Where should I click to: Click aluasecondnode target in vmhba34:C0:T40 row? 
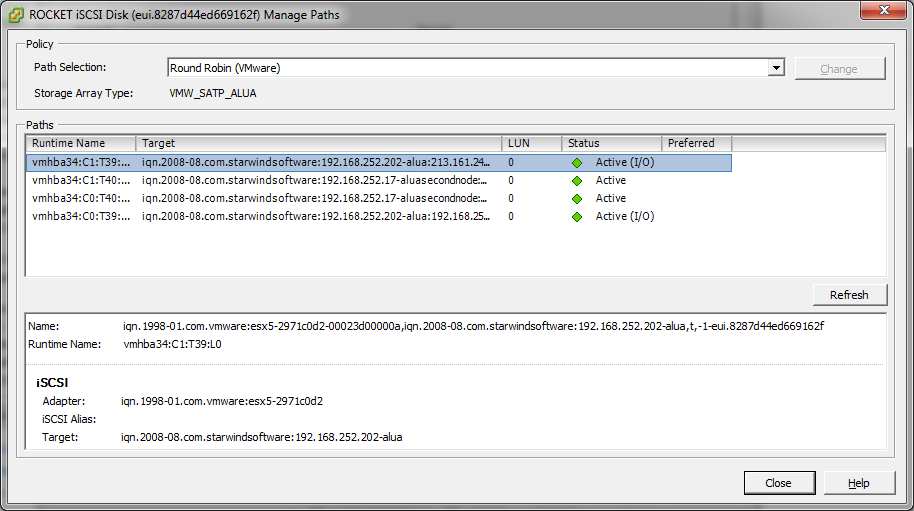coord(314,199)
